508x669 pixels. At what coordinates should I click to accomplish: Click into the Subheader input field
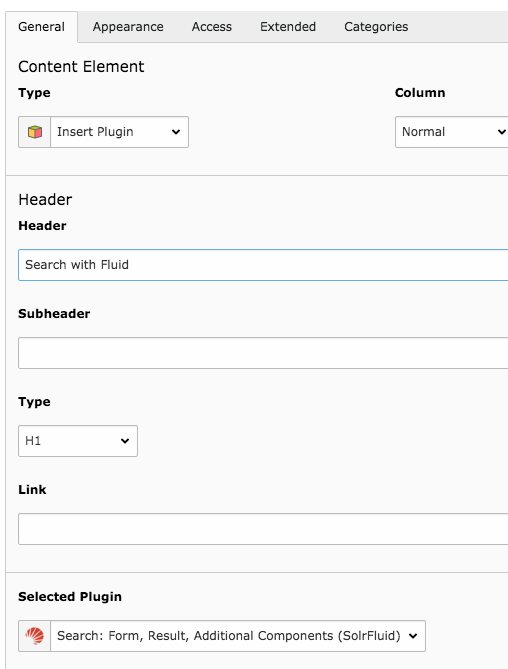(263, 353)
